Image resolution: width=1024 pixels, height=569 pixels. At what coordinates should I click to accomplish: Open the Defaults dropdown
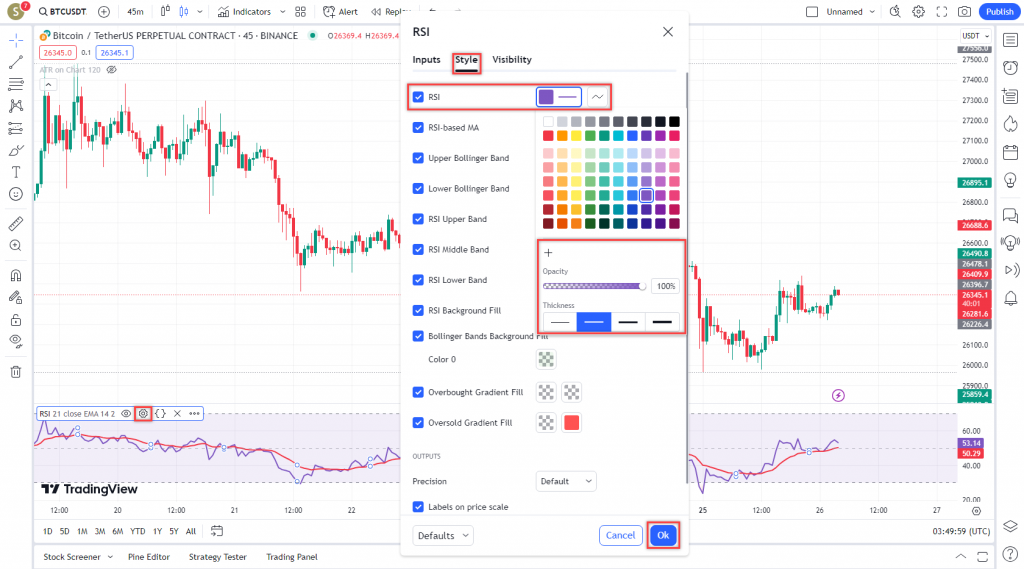click(443, 536)
